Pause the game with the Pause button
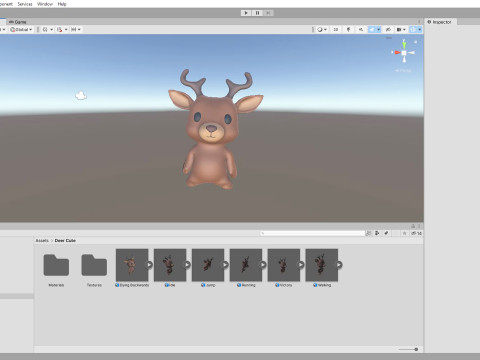480x360 pixels. point(257,13)
